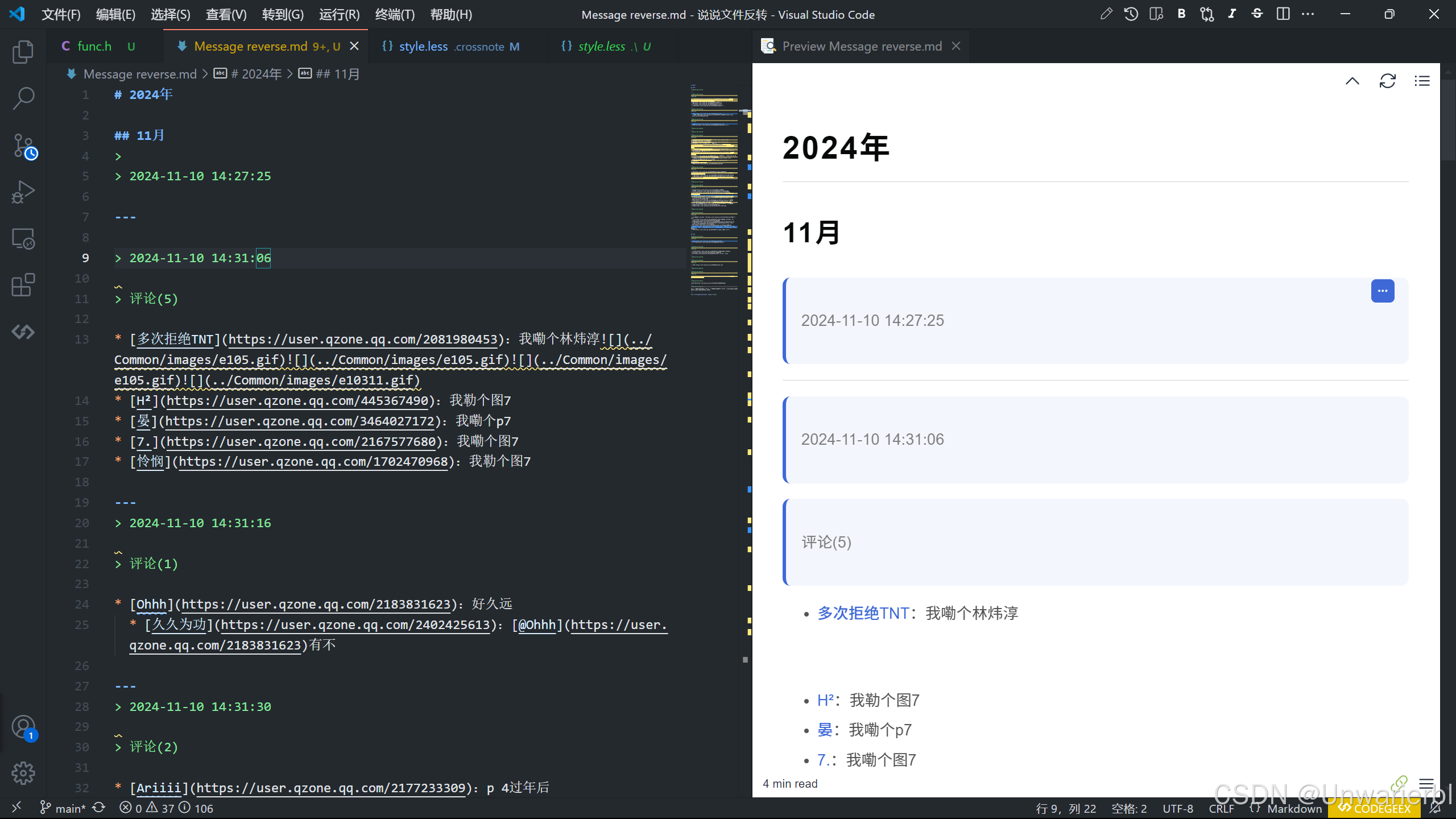Expand the '# 2024年' breadcrumb dropdown
The height and width of the screenshot is (819, 1456).
[256, 74]
